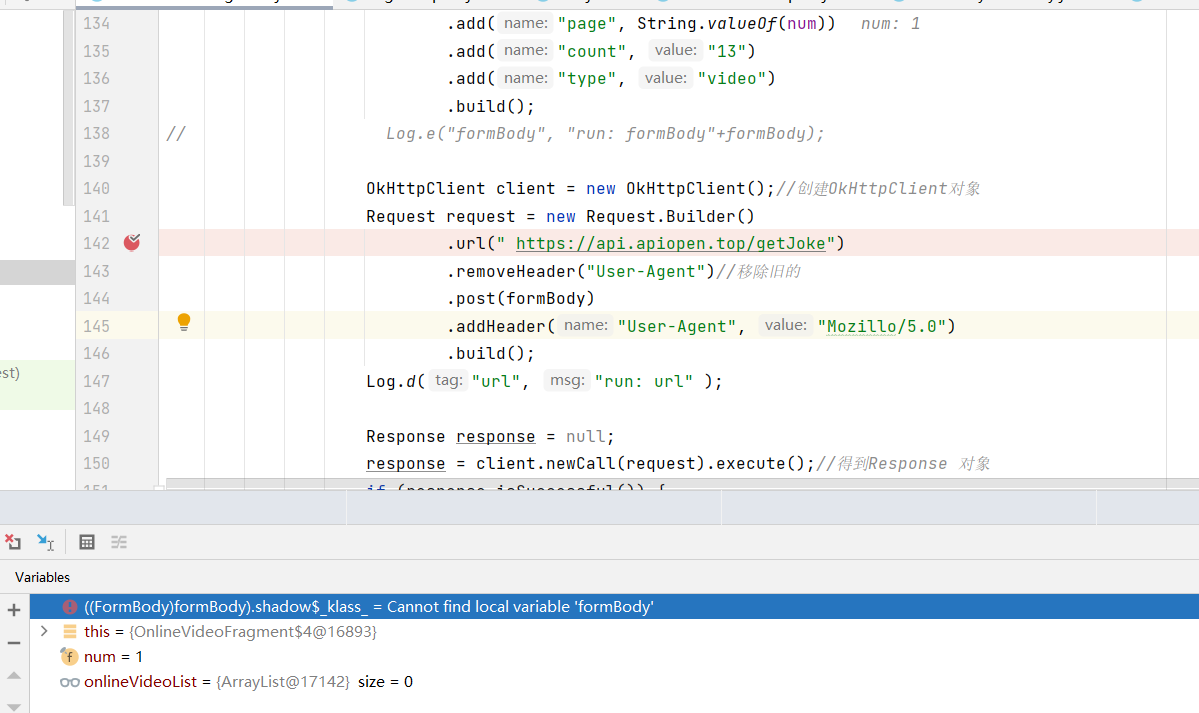Click the run to cursor icon
Image resolution: width=1199 pixels, height=713 pixels.
[45, 542]
